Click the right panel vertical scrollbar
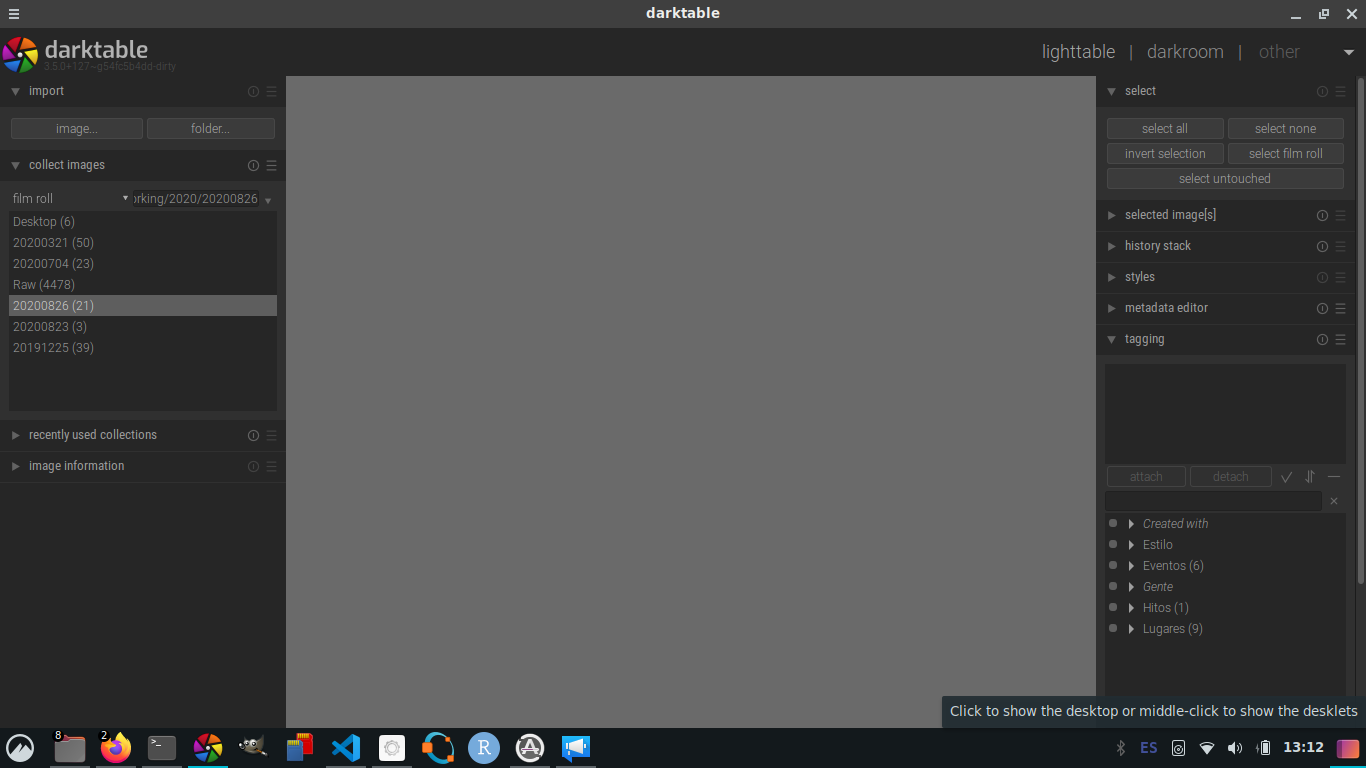 [1360, 330]
